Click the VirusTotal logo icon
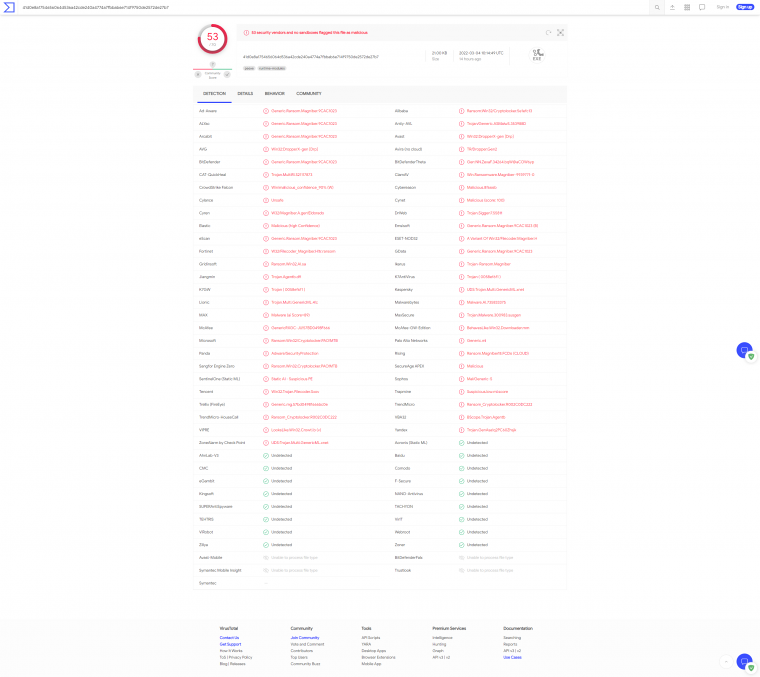760x677 pixels. click(9, 7)
